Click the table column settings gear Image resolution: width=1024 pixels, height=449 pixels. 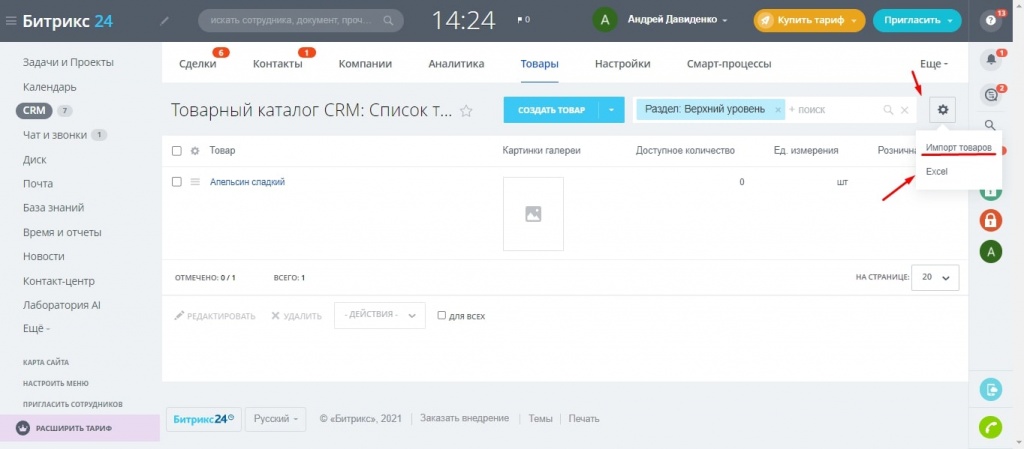coord(195,151)
